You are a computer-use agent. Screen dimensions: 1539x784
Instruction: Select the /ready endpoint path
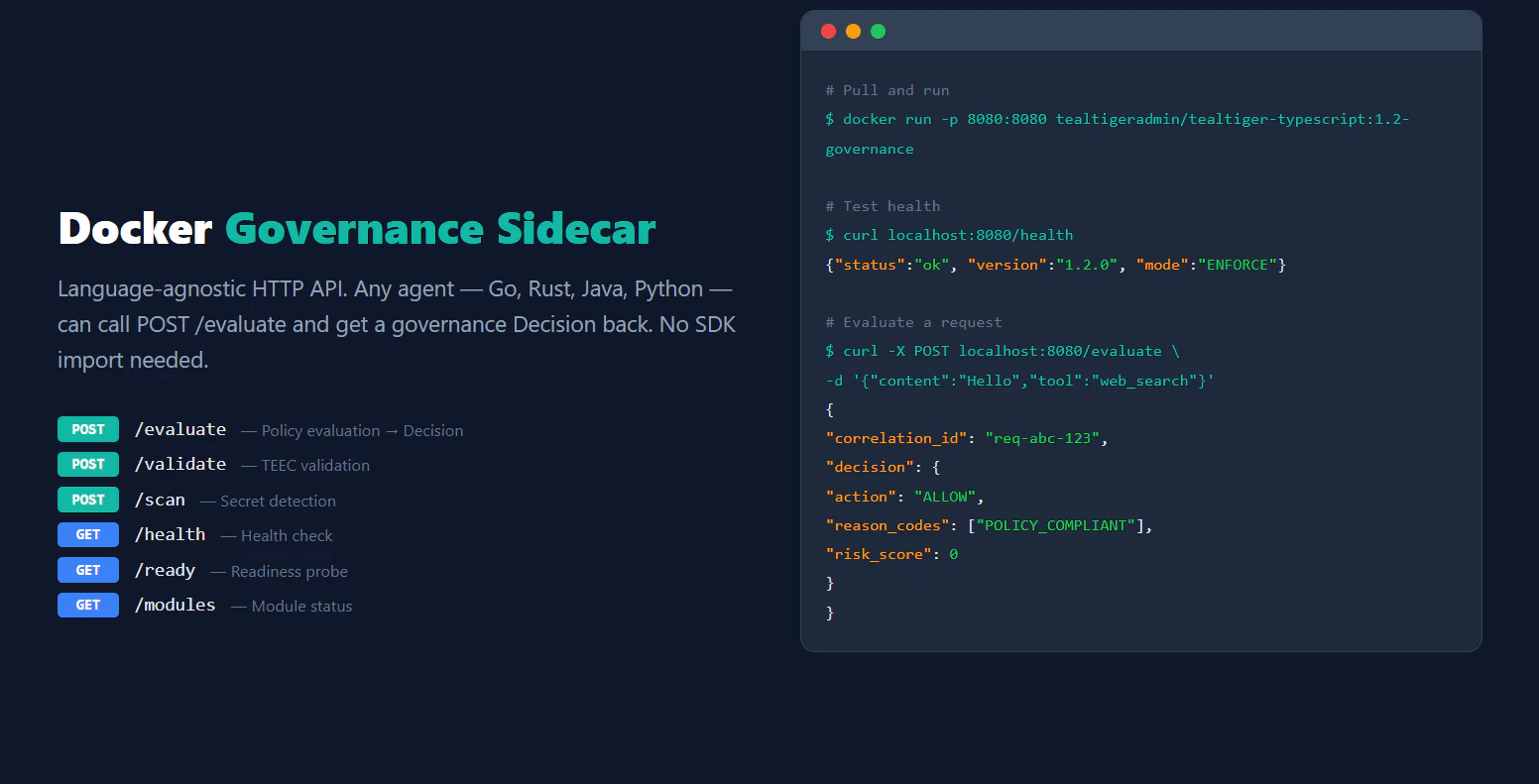coord(165,570)
